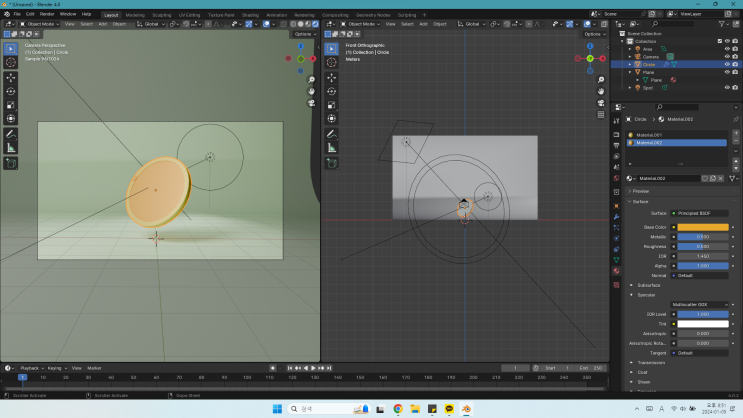743x418 pixels.
Task: Toggle camera view icon in left viewport
Action: [x=312, y=102]
